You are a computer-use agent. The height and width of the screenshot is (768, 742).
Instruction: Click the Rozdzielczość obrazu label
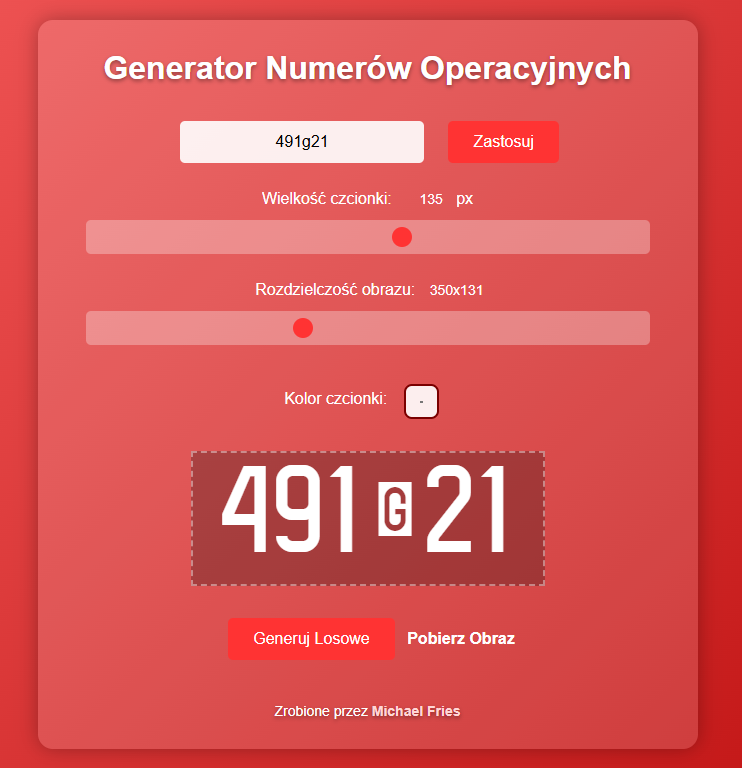(x=335, y=289)
